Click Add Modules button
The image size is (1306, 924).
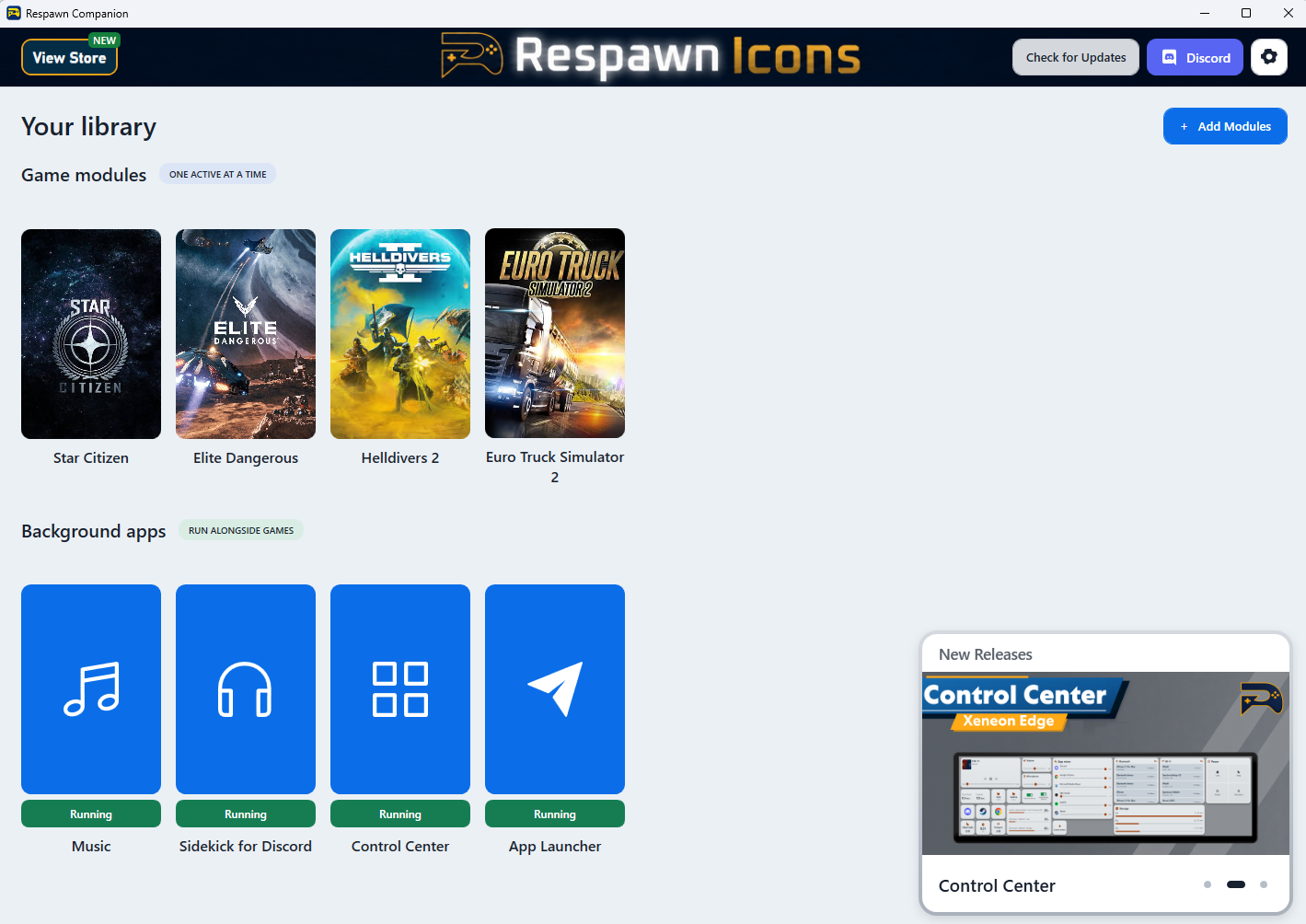coord(1225,126)
